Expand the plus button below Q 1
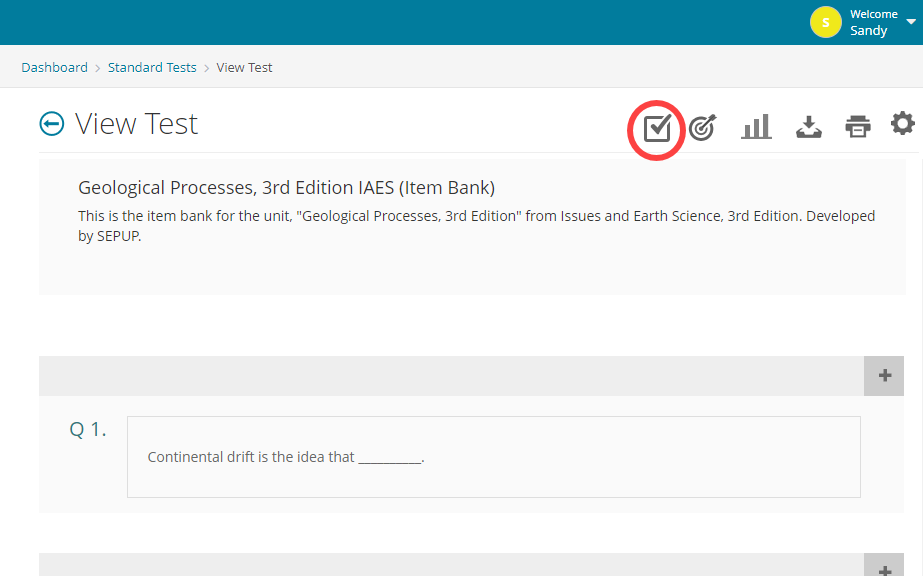This screenshot has width=923, height=576. point(884,568)
